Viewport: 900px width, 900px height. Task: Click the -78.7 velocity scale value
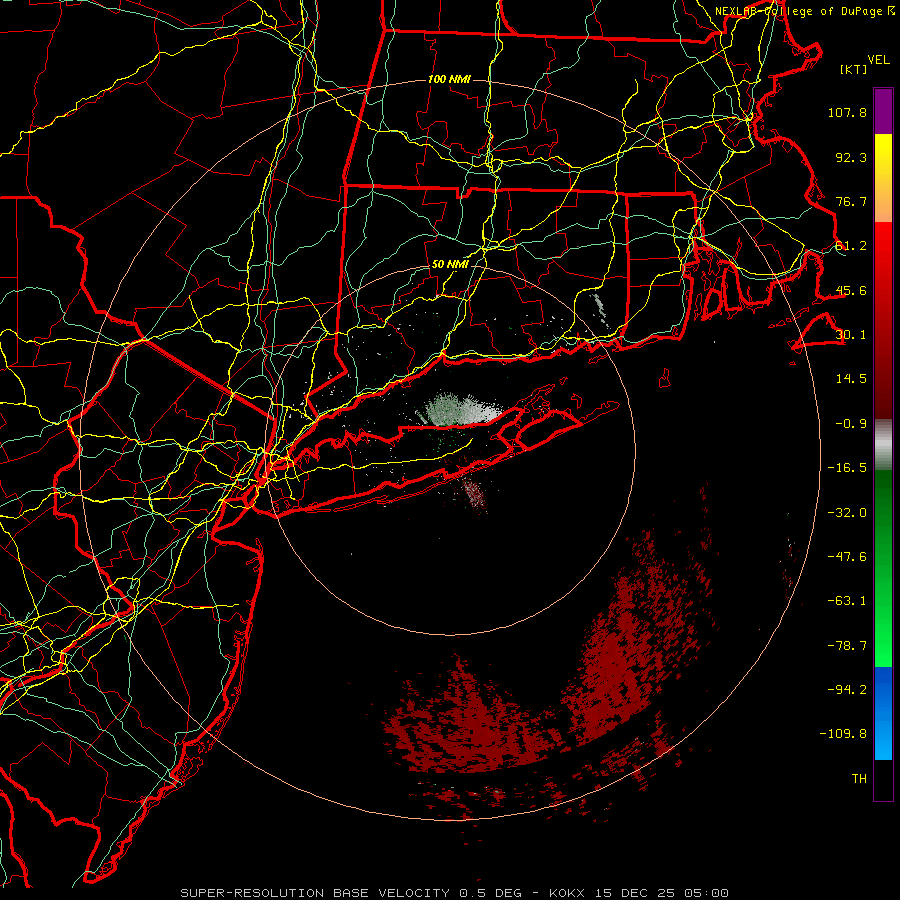coord(847,646)
